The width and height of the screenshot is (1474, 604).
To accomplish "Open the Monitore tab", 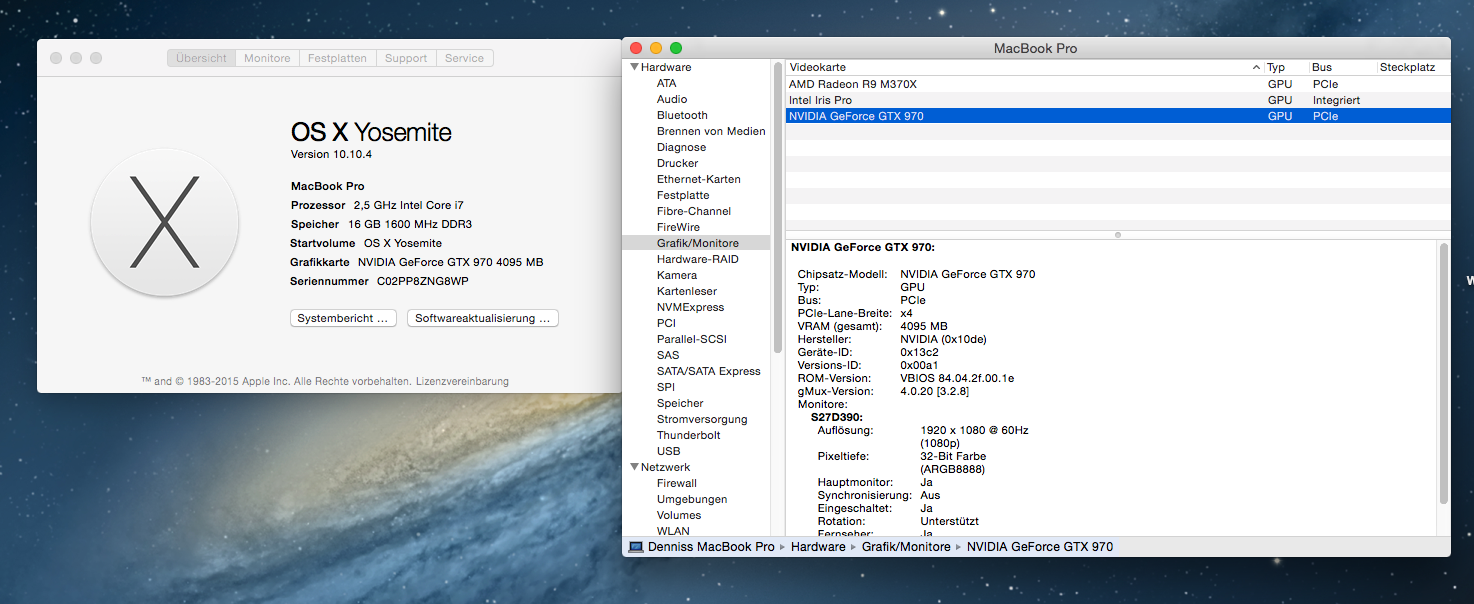I will pos(267,58).
